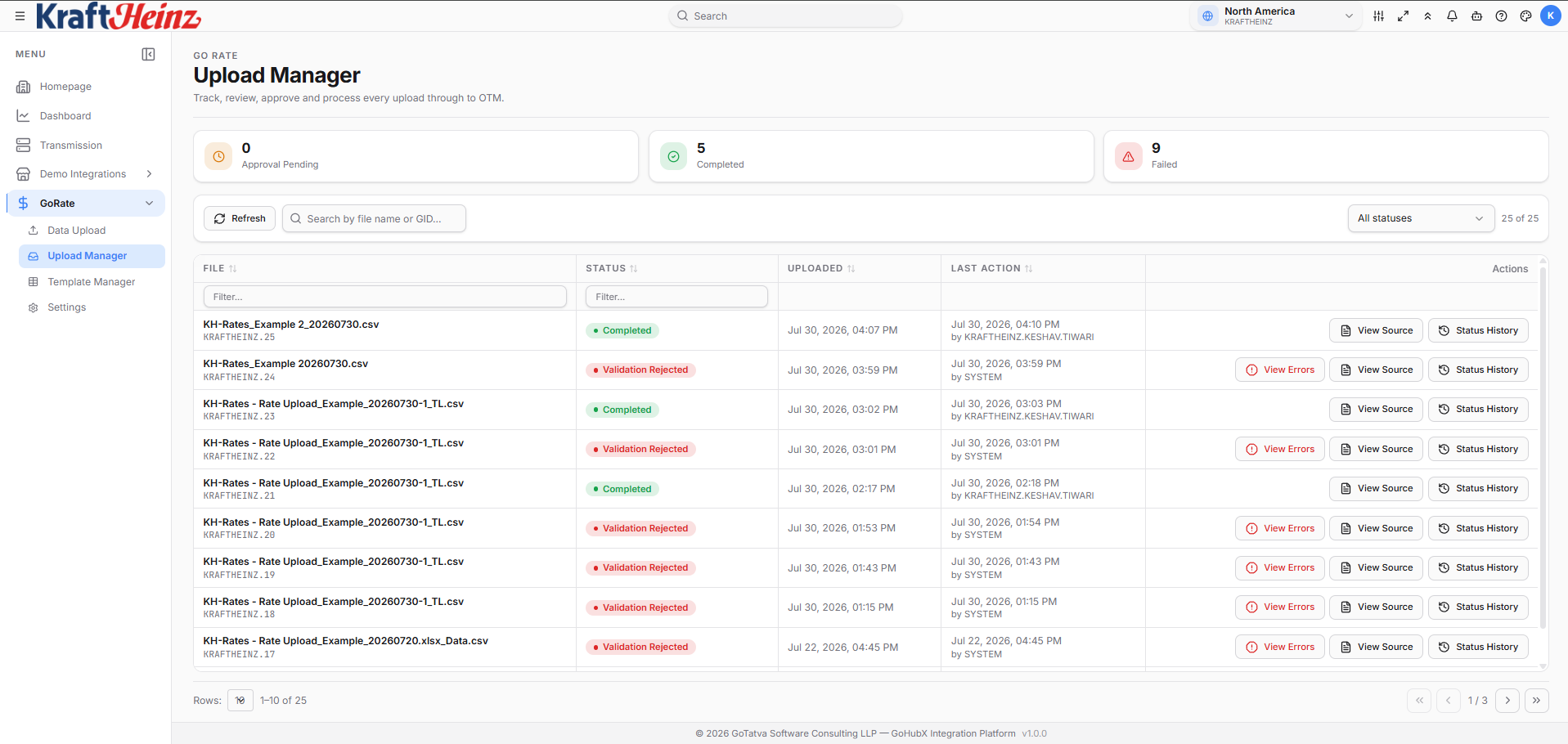Click uploaded time Jul 22, 2026, 04:45 PM
The width and height of the screenshot is (1568, 744).
point(842,648)
